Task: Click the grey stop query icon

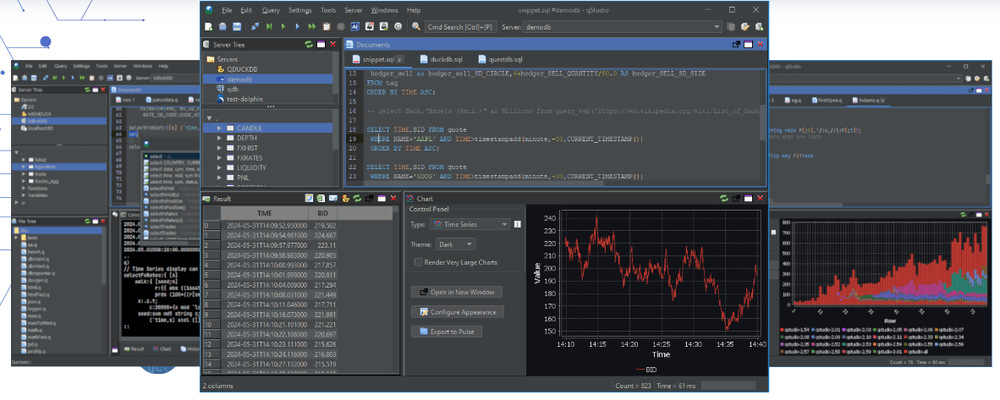Action: tap(341, 27)
